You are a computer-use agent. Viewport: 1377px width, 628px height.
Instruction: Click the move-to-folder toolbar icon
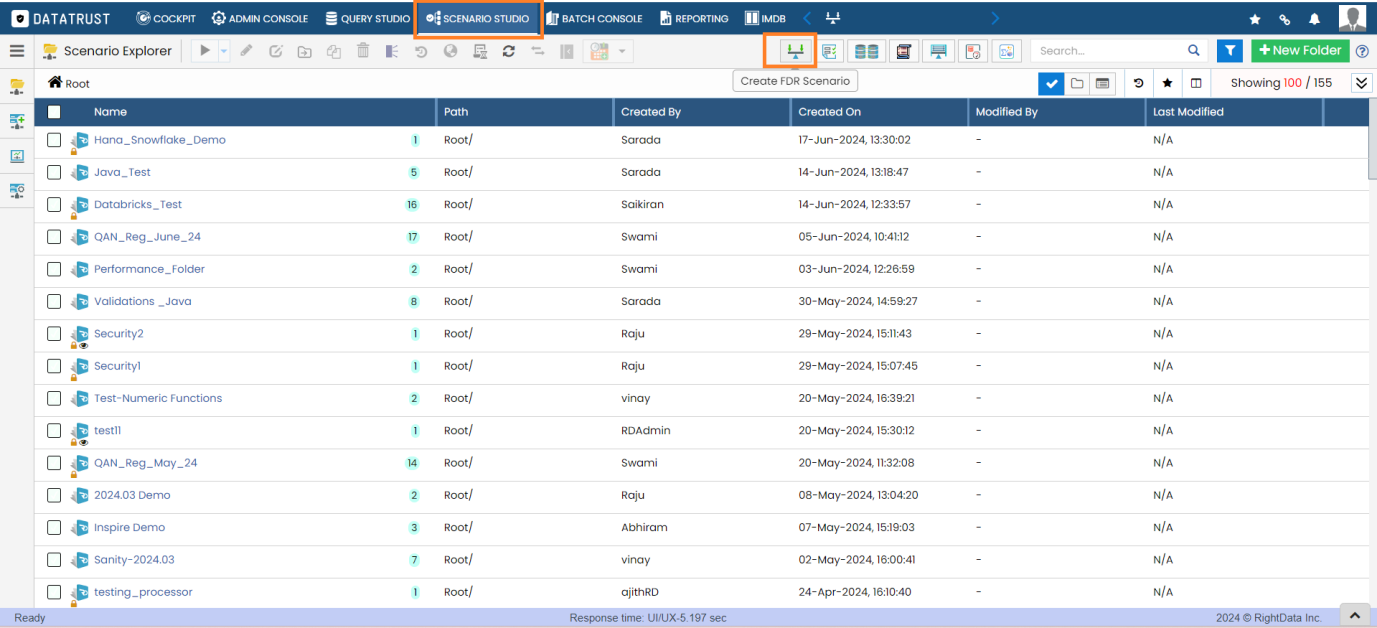(x=304, y=51)
